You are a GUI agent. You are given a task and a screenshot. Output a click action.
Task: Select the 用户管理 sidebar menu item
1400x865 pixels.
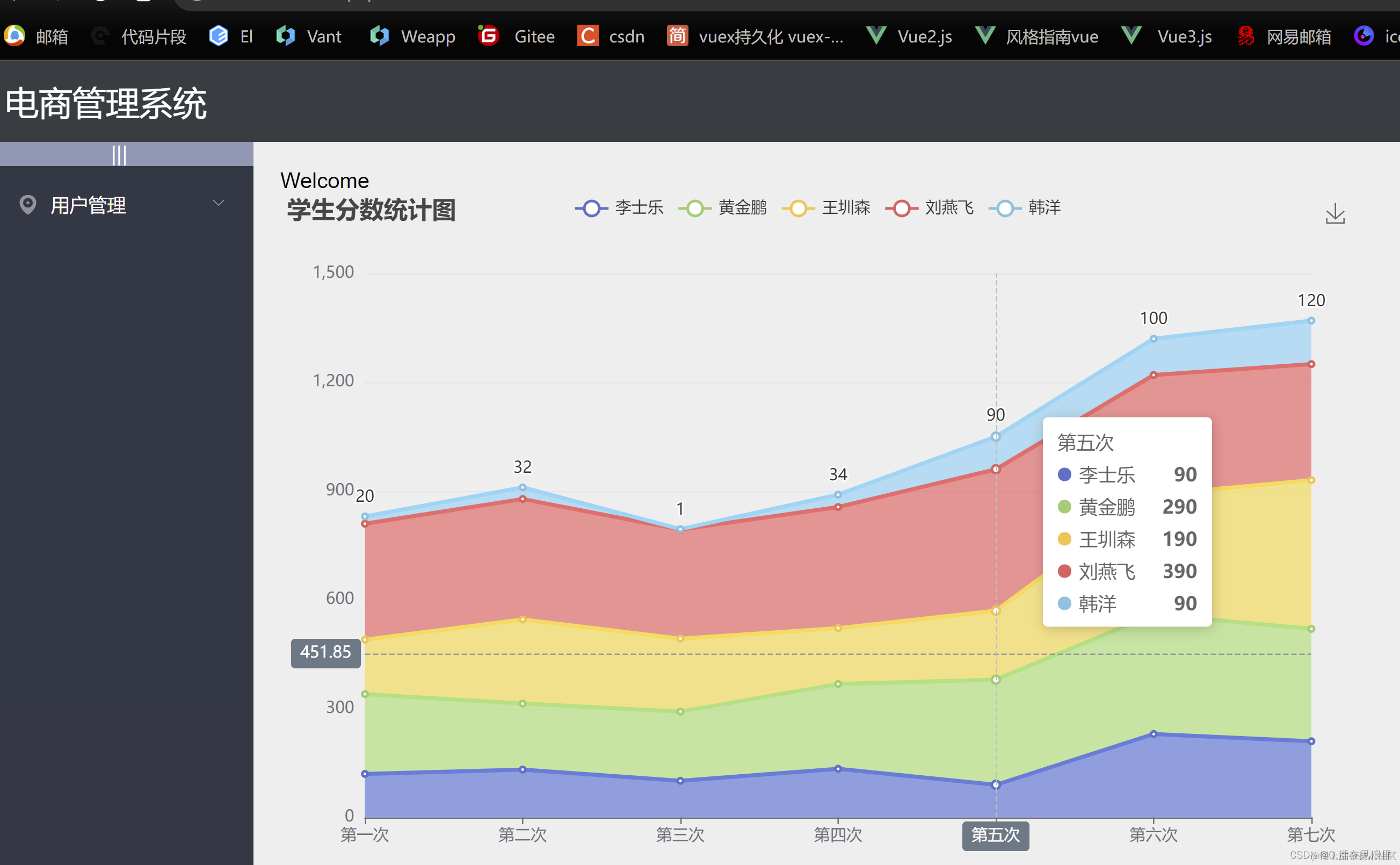click(x=89, y=205)
